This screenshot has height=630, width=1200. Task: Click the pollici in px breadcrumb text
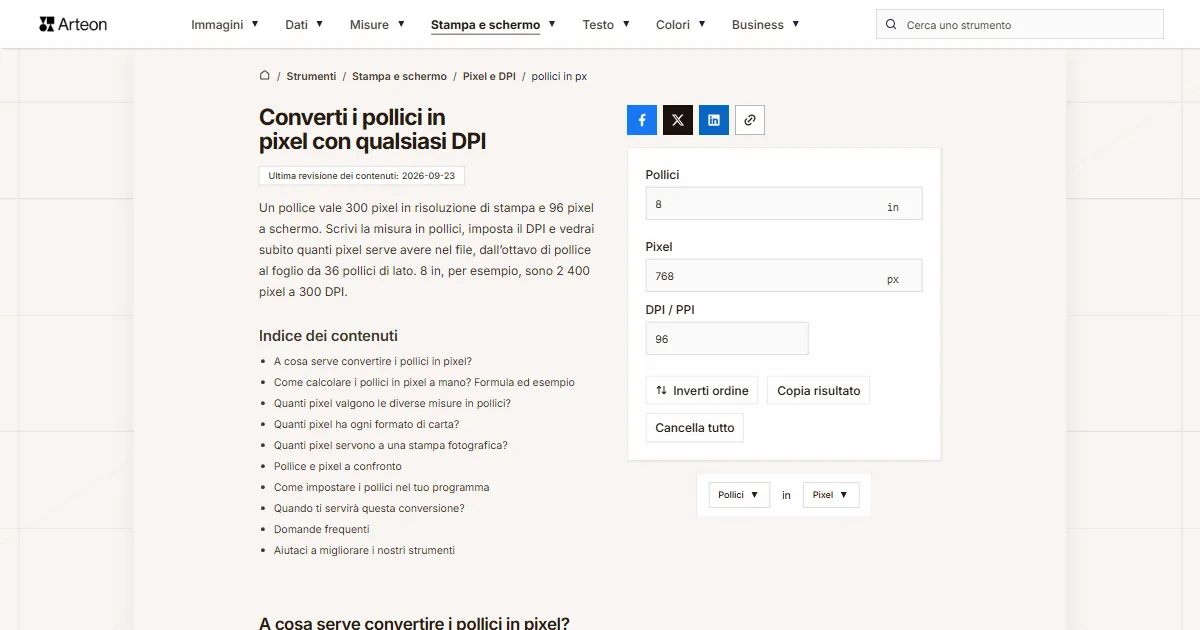(559, 76)
